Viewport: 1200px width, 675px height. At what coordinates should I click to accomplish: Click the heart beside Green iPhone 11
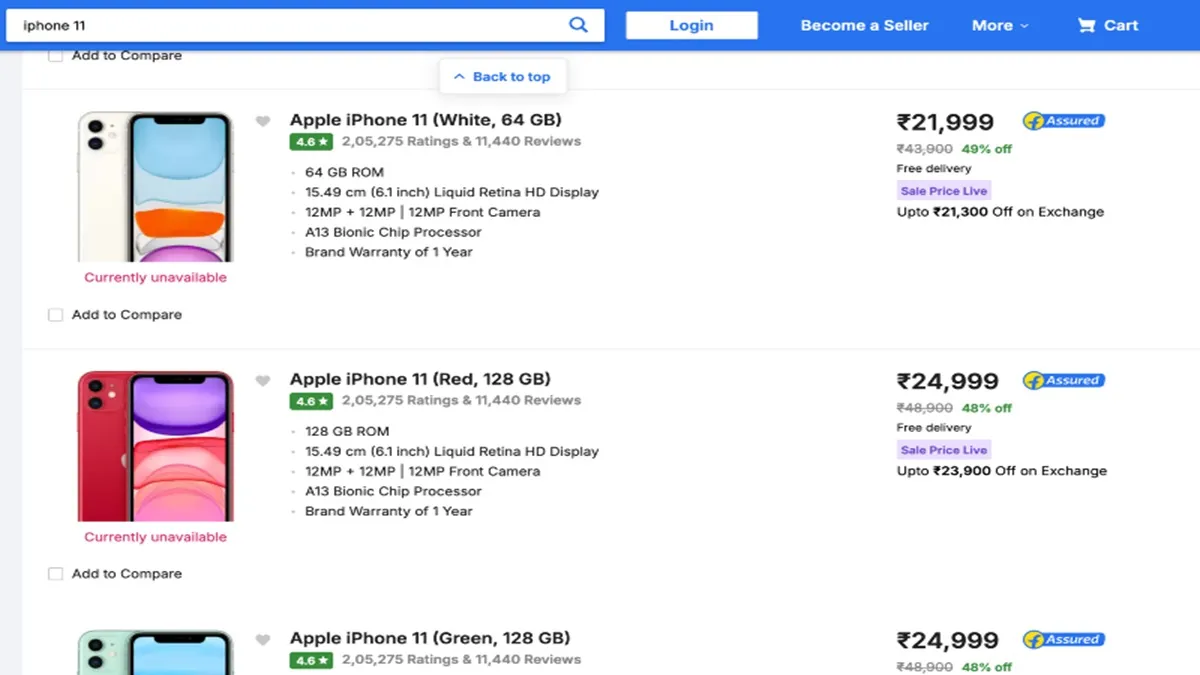(x=263, y=640)
